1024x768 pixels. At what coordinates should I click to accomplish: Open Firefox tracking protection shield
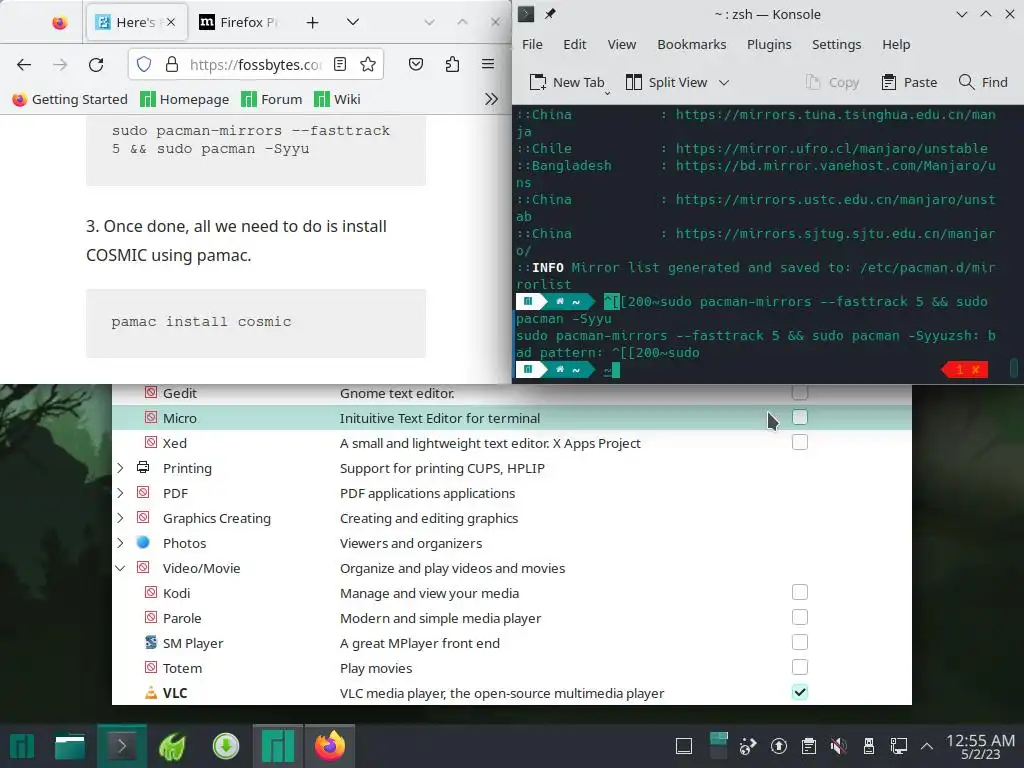pos(144,64)
